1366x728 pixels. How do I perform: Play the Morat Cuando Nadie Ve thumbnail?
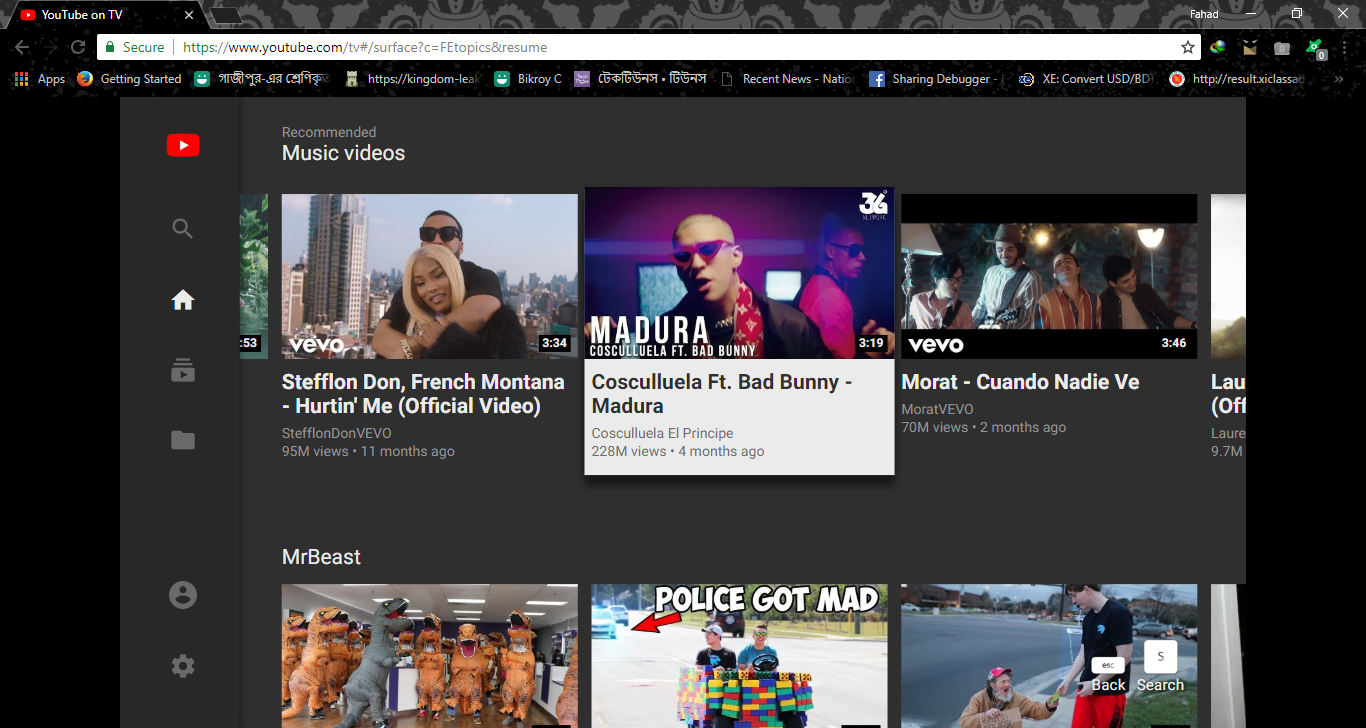pos(1049,276)
